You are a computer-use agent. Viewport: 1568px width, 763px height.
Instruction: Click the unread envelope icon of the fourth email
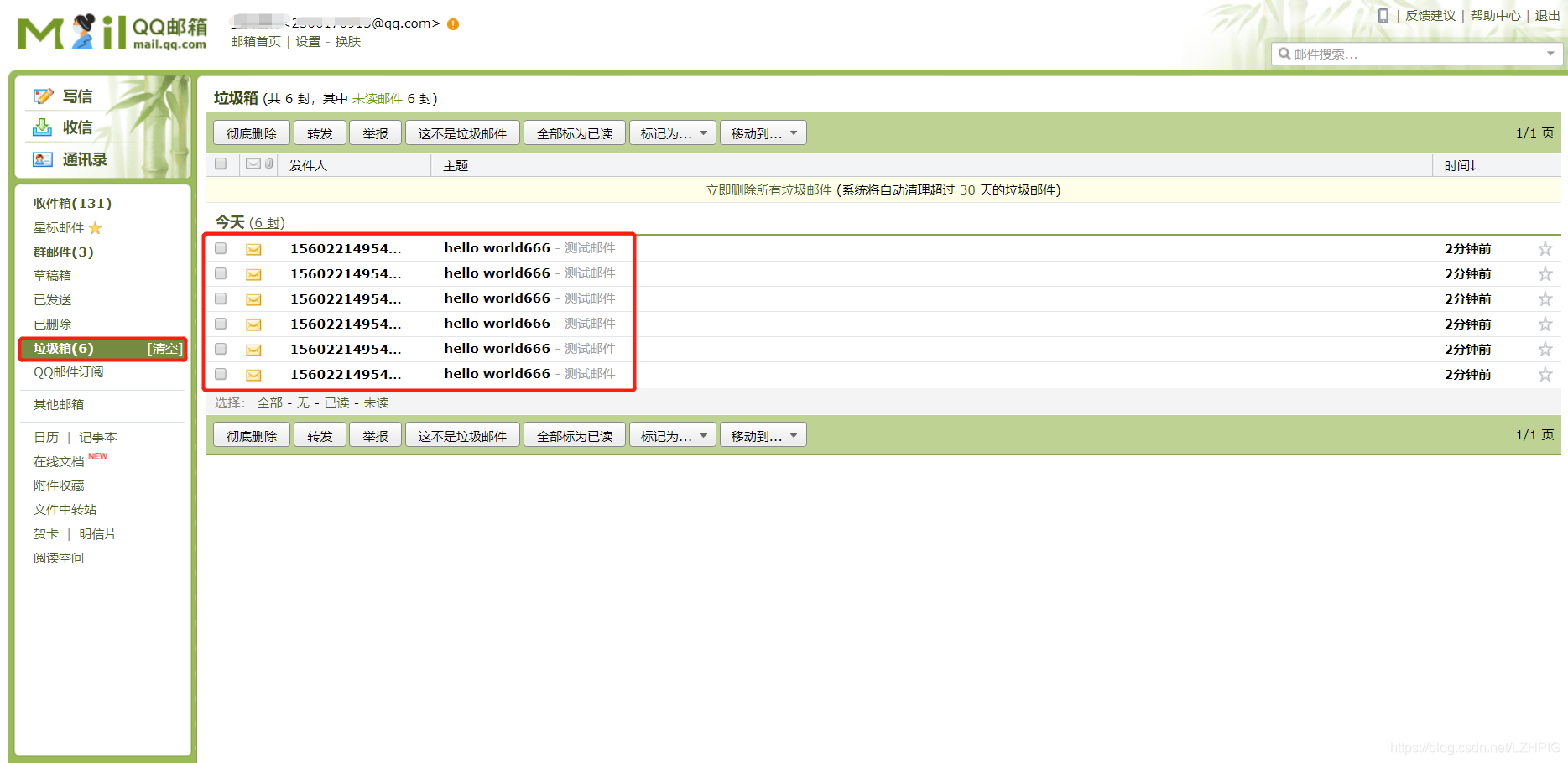coord(253,324)
